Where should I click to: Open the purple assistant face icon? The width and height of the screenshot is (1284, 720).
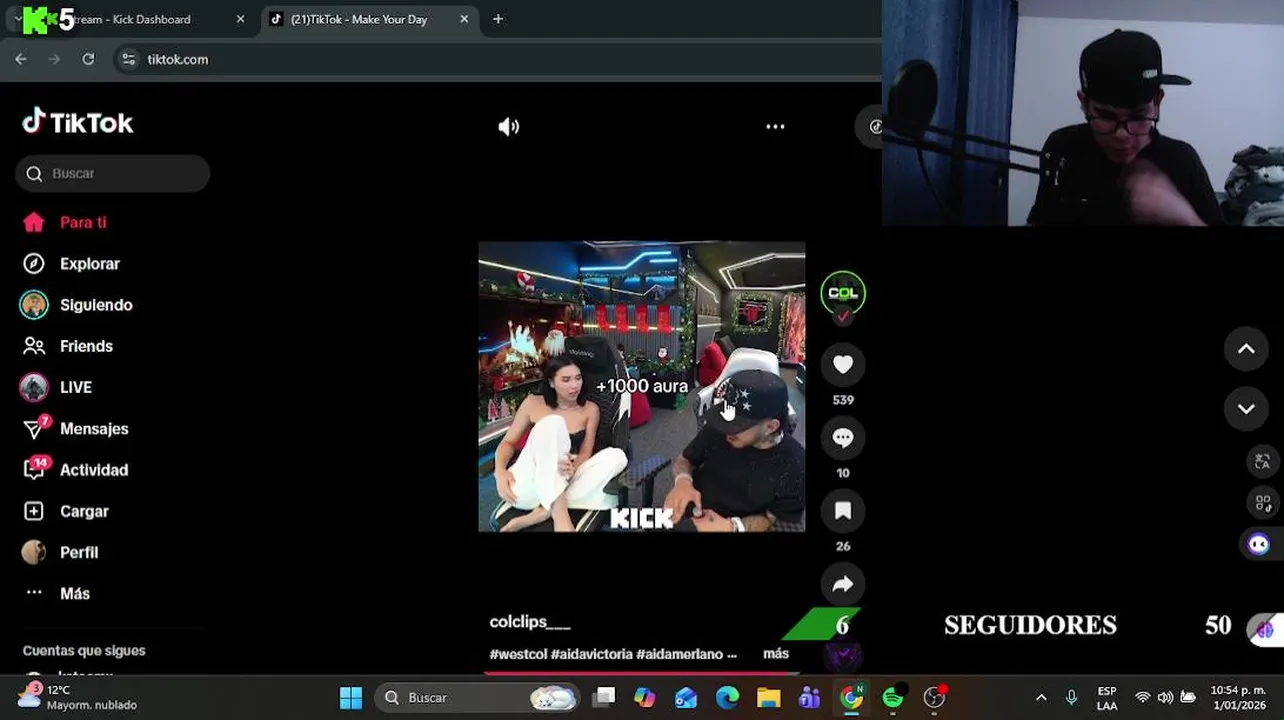(x=1259, y=544)
